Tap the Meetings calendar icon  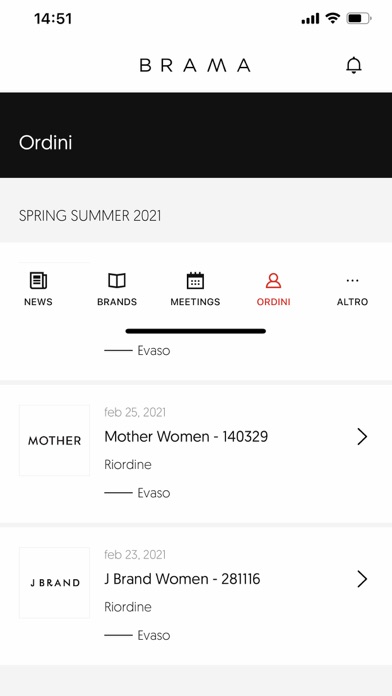[x=195, y=281]
